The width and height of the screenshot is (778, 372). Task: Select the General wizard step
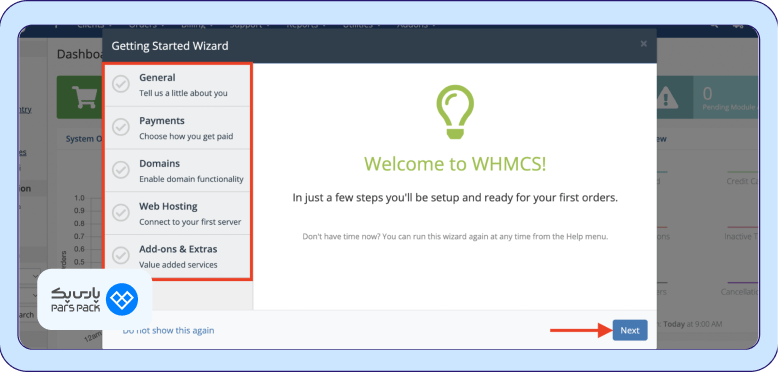click(177, 85)
